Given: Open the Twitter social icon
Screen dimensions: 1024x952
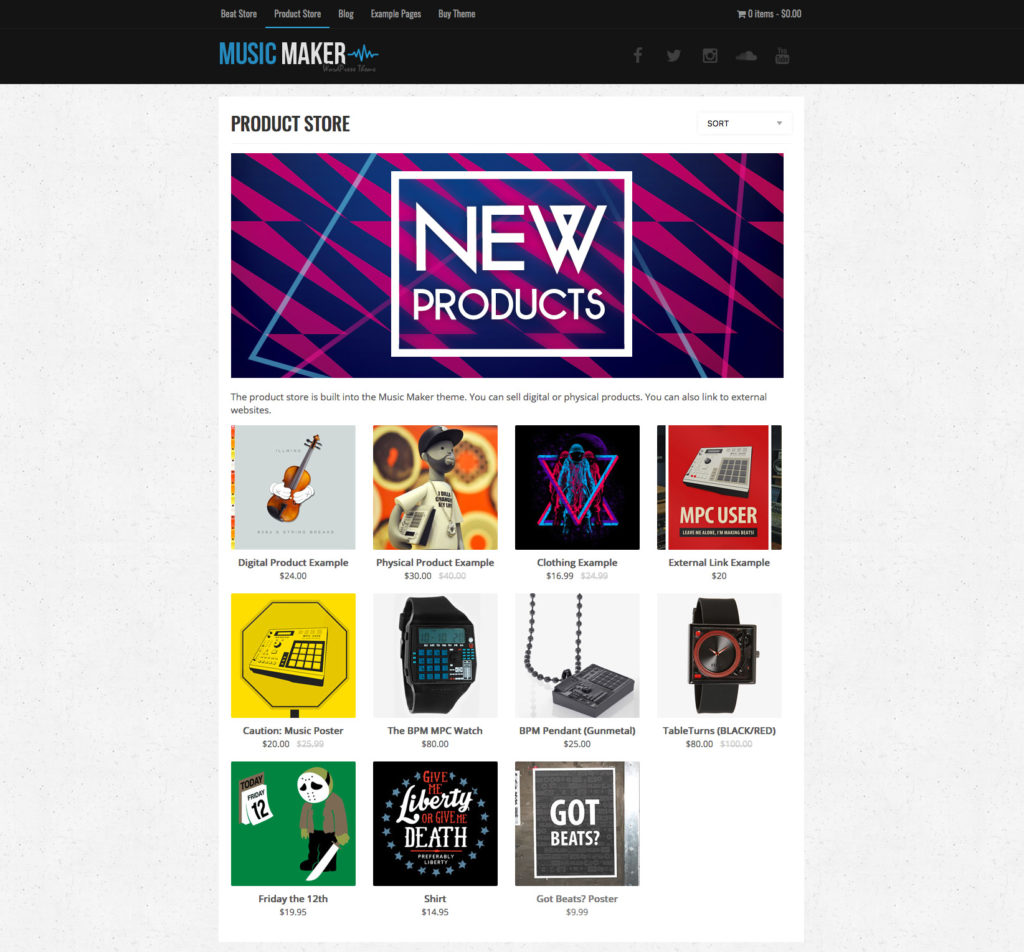Looking at the screenshot, I should tap(674, 56).
